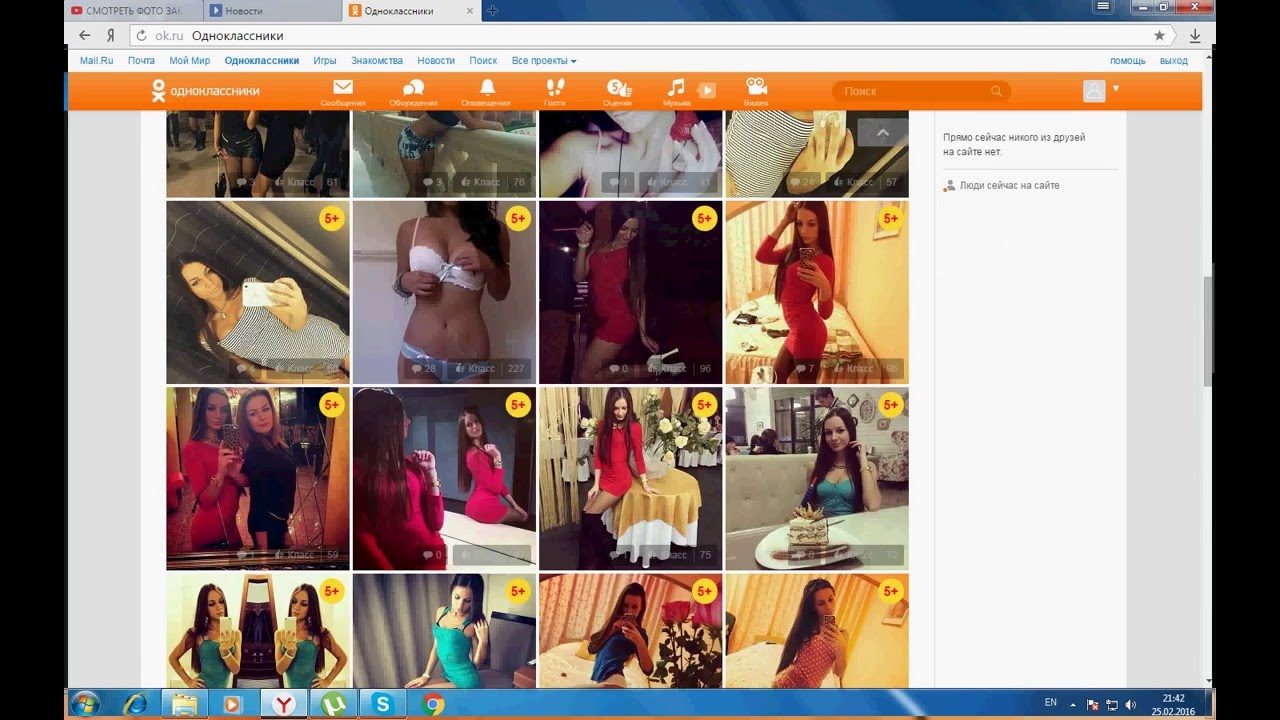Open the Обсуждения chat bubbles icon
The image size is (1280, 720).
pos(413,87)
